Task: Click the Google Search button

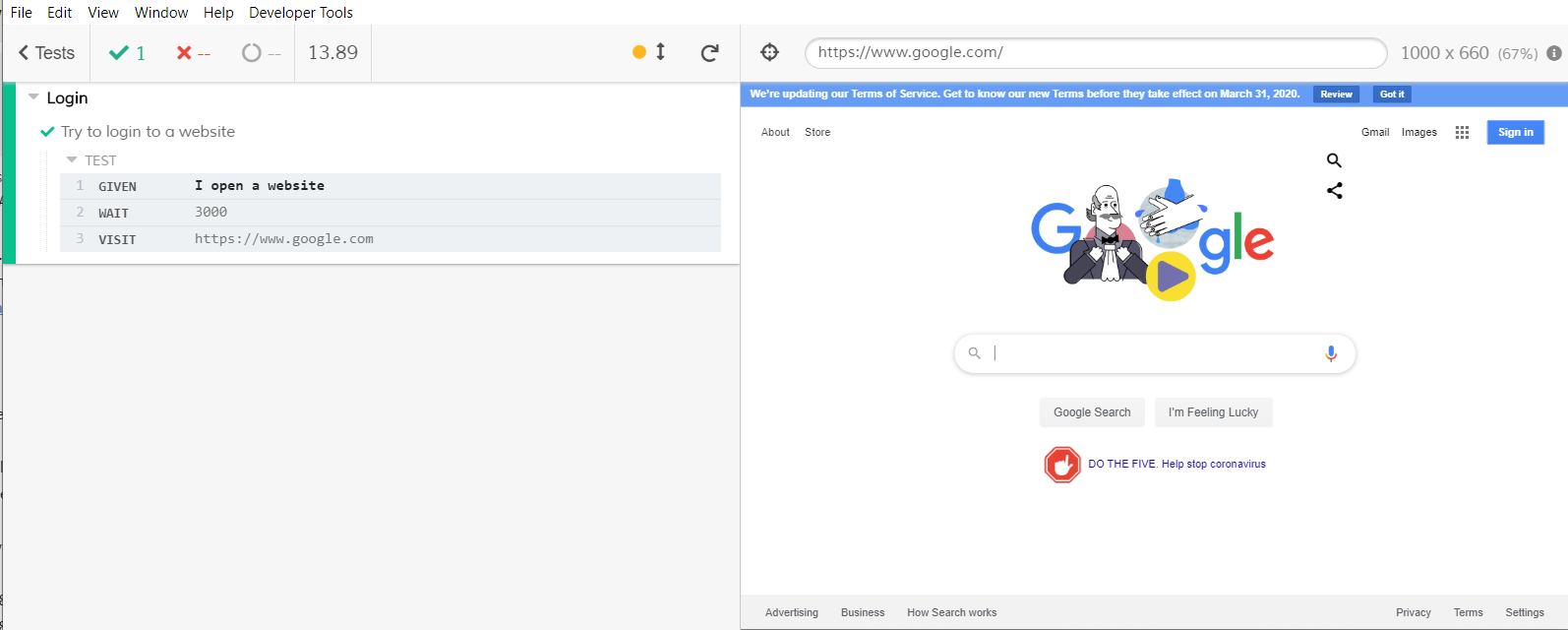Action: tap(1092, 412)
